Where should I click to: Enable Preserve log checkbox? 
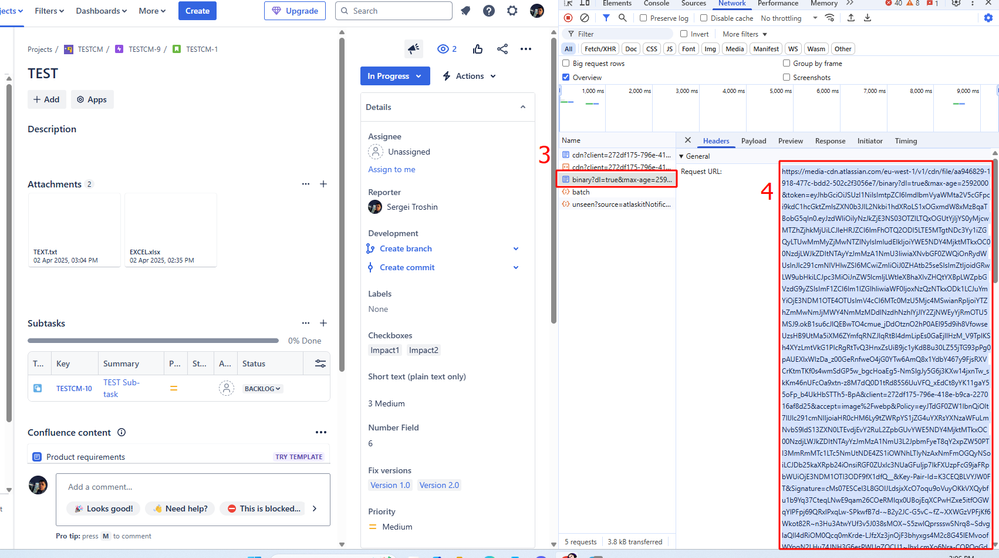[x=643, y=18]
